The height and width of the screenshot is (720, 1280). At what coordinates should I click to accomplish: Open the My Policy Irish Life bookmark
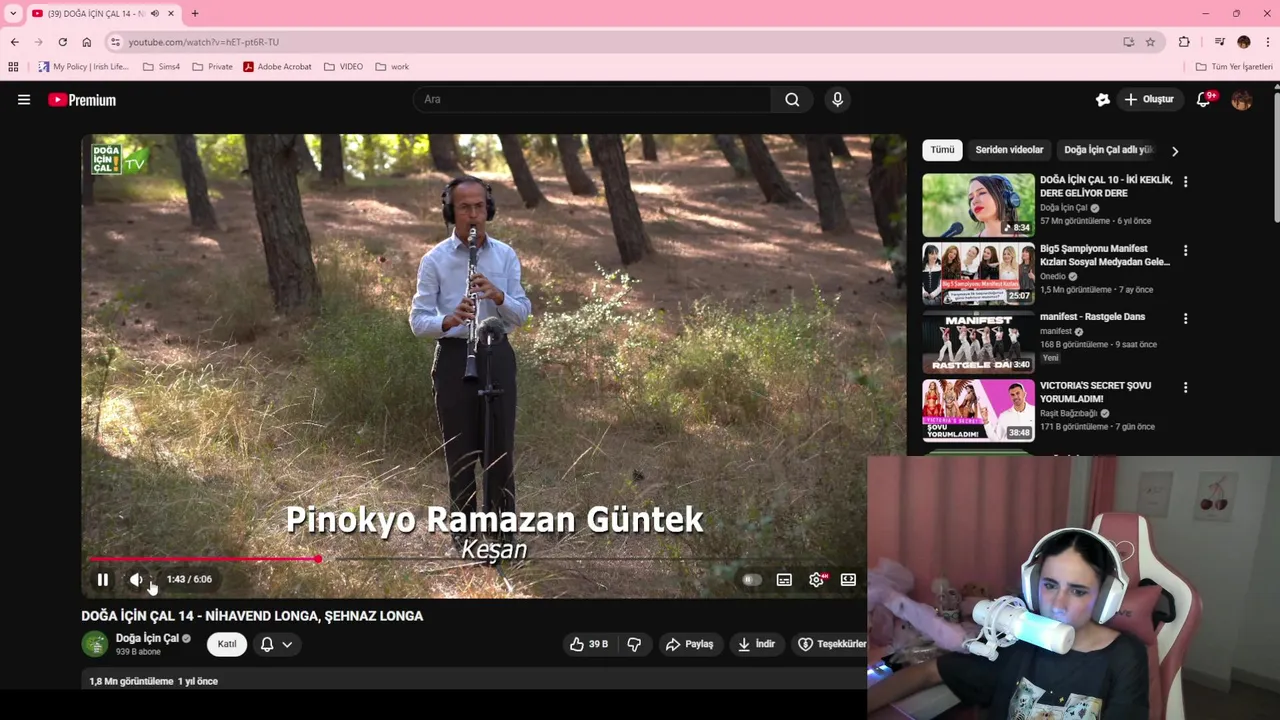coord(84,67)
